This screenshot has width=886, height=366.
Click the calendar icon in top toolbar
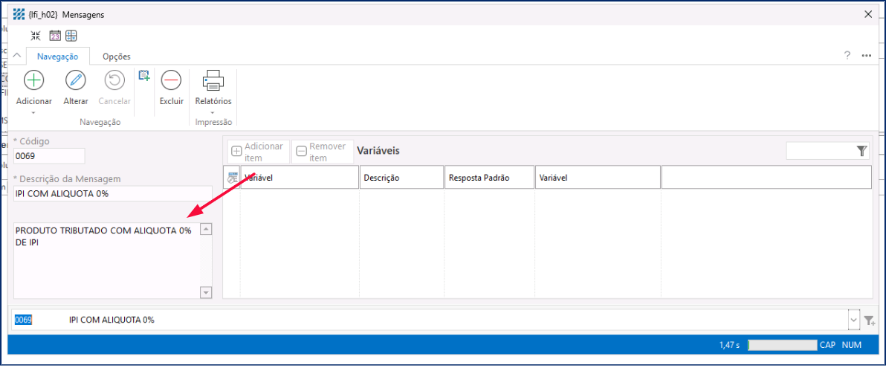55,36
